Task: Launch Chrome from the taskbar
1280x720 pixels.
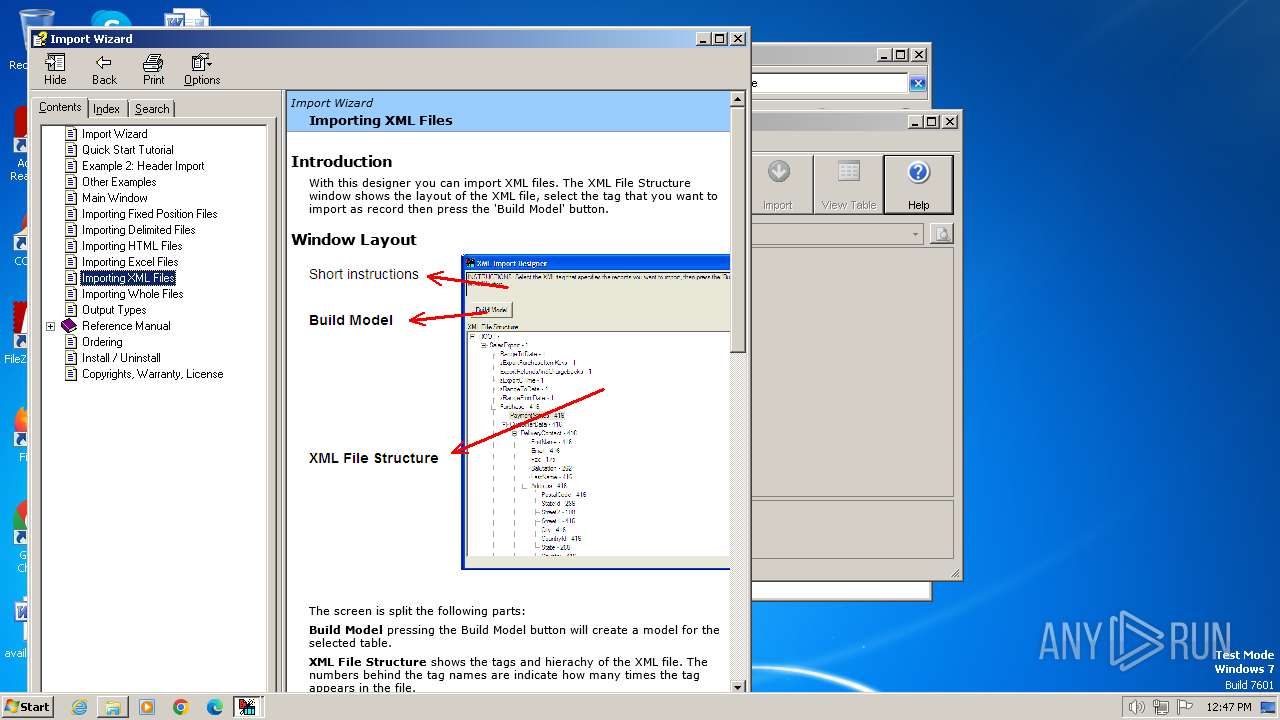Action: click(181, 707)
